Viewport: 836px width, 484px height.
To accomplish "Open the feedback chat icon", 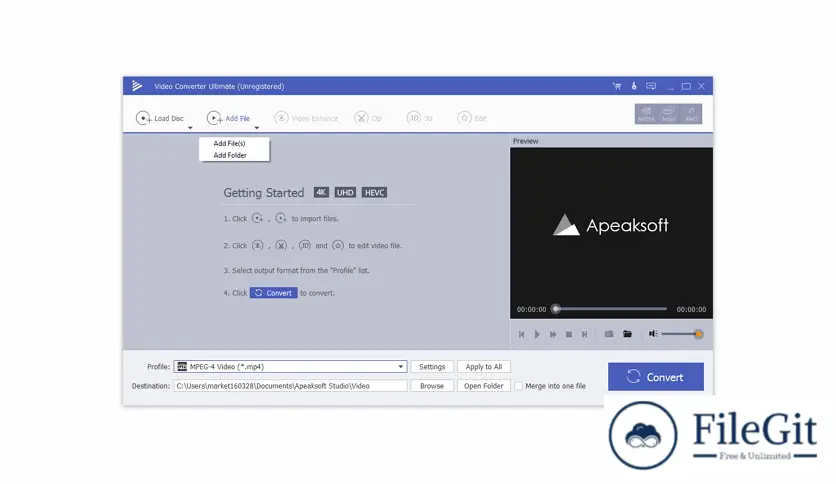I will coord(651,86).
